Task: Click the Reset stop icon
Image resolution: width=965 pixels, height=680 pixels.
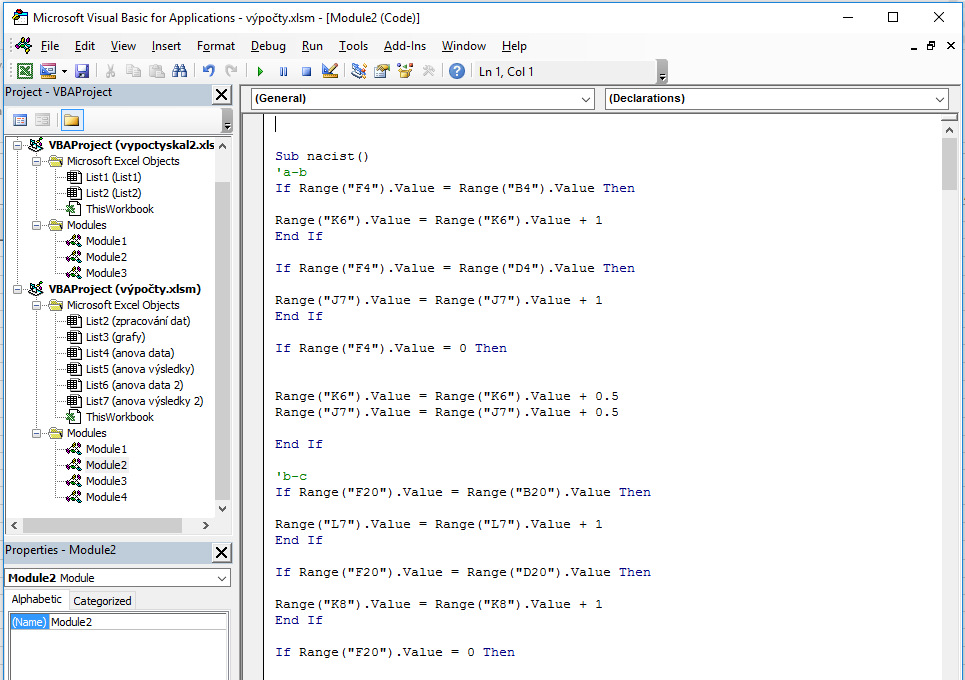Action: pyautogui.click(x=306, y=71)
